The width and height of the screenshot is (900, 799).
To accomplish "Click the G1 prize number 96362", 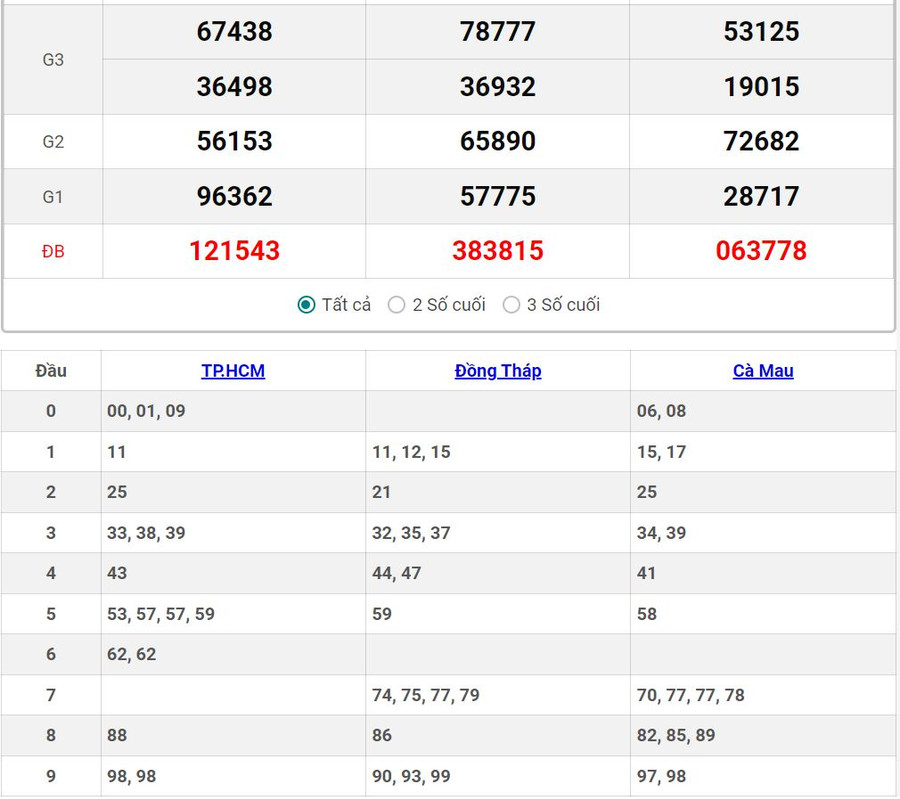I will pyautogui.click(x=234, y=196).
